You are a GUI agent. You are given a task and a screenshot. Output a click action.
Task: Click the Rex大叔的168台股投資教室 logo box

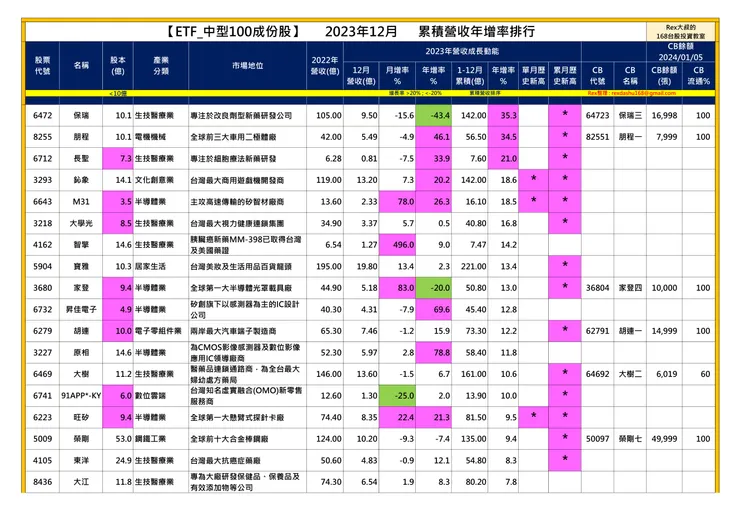coord(681,32)
